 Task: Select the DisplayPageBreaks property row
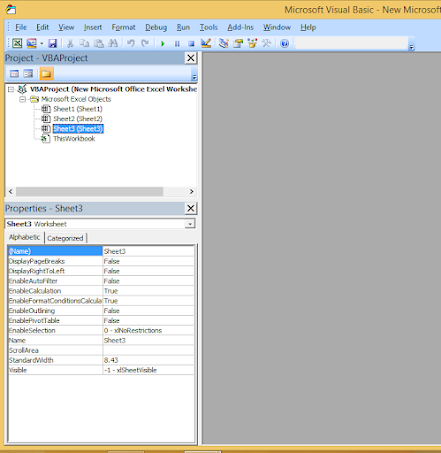(x=101, y=261)
